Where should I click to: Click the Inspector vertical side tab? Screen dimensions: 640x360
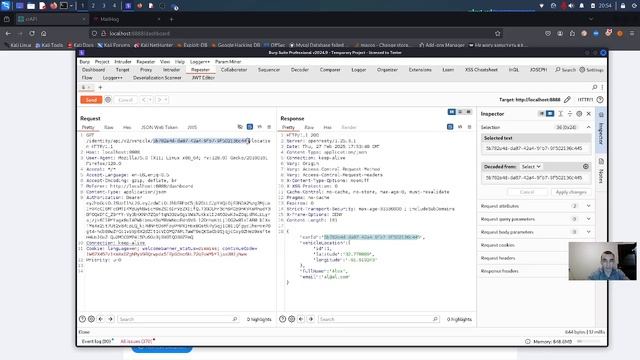[601, 130]
